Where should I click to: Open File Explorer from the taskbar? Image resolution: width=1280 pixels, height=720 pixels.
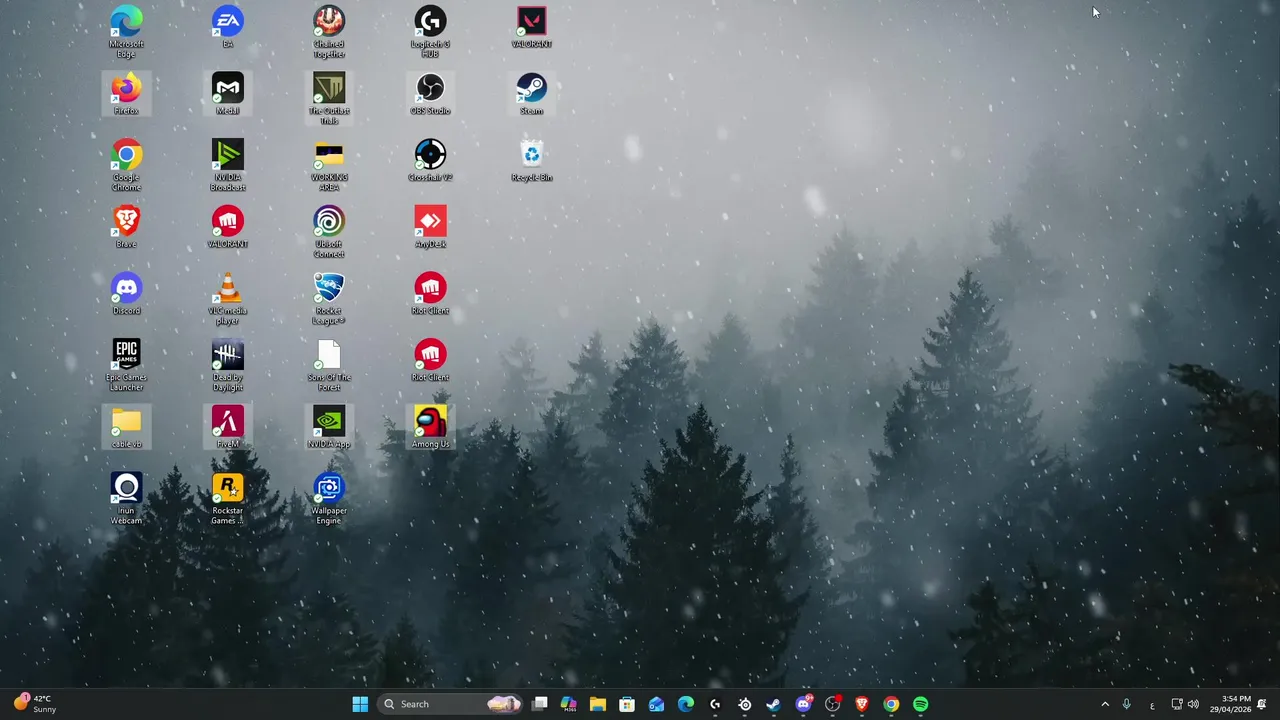[x=598, y=704]
